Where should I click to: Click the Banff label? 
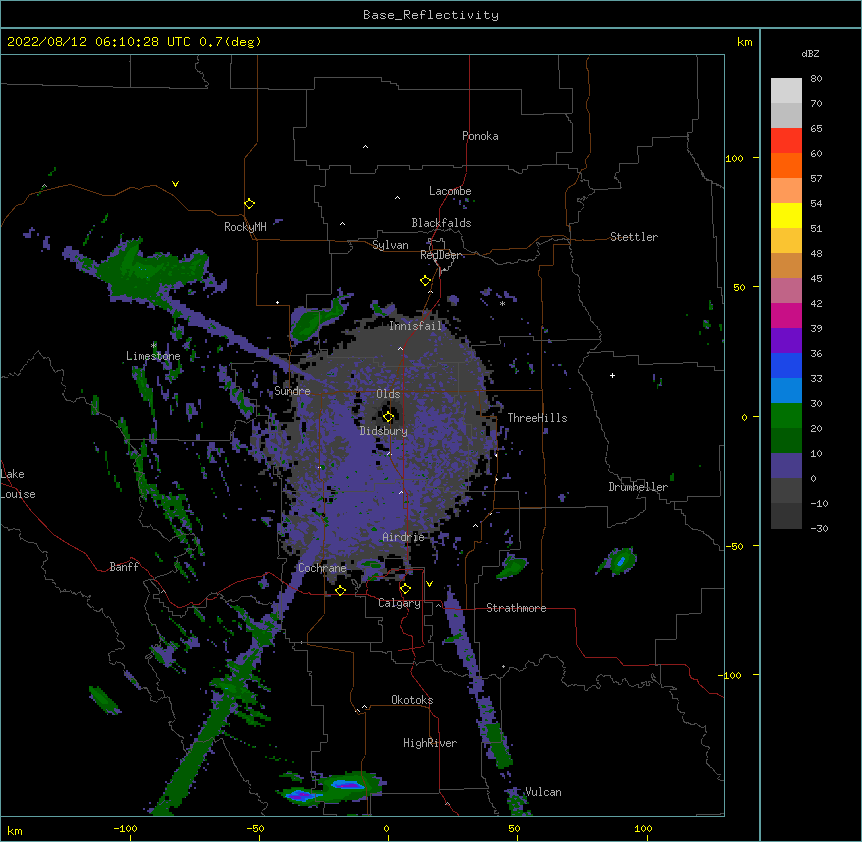[x=124, y=567]
